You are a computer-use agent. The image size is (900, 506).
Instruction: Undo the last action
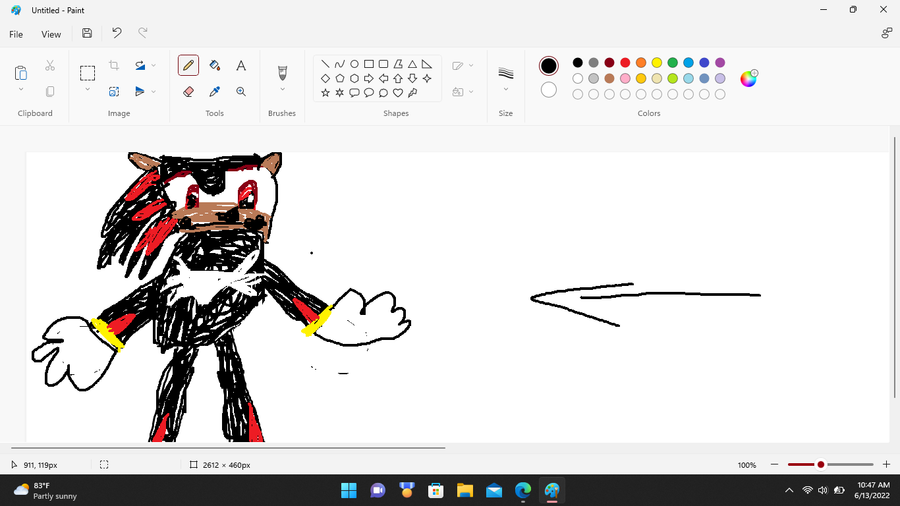[117, 33]
